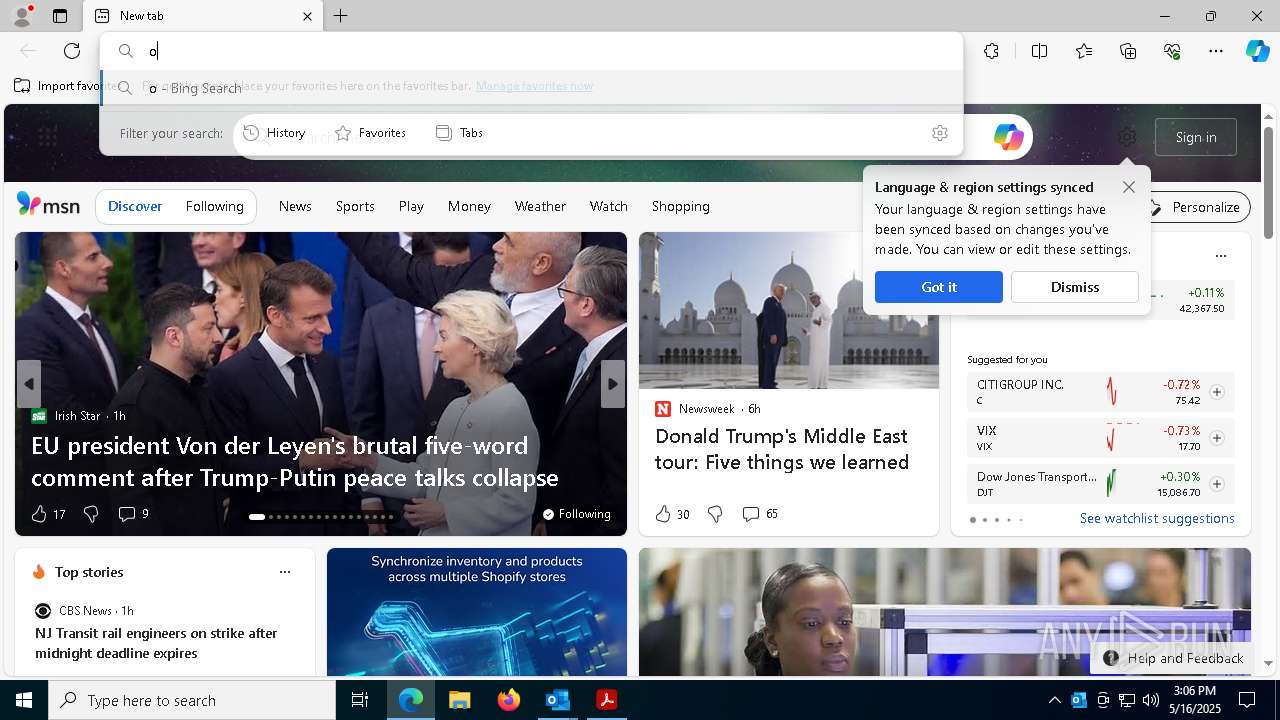The image size is (1280, 720).
Task: Open search filter settings gear
Action: point(940,133)
